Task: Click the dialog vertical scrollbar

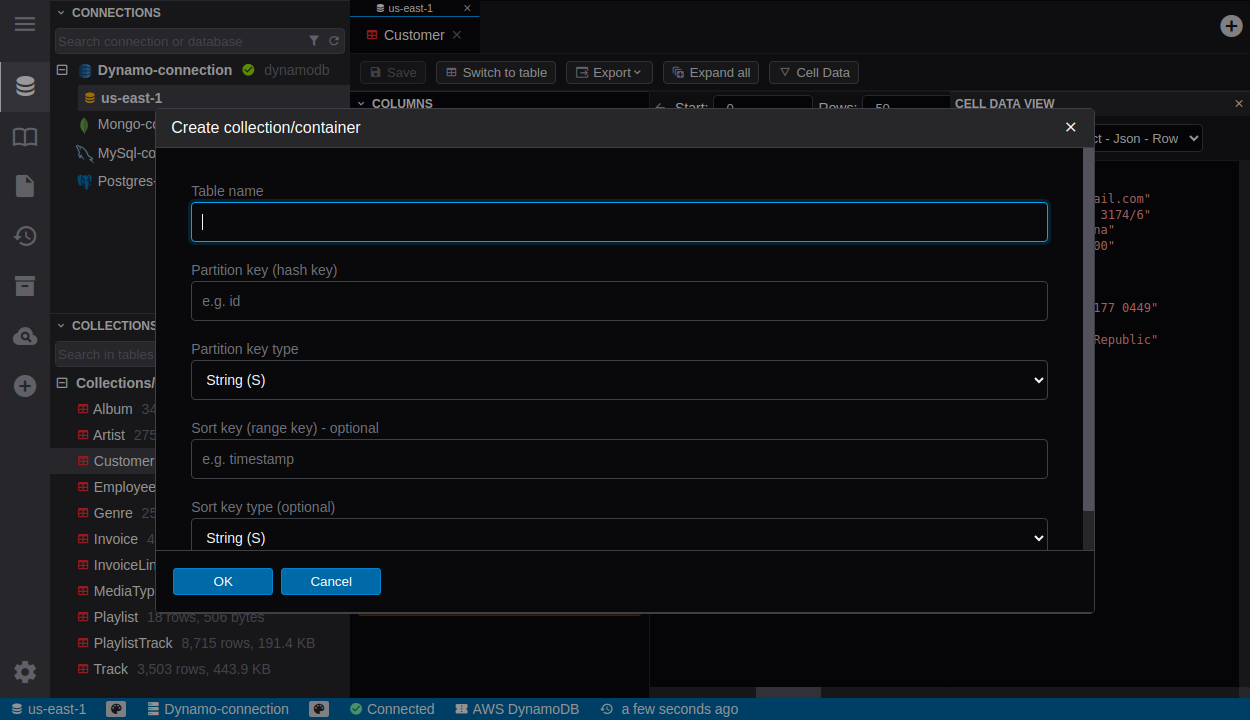Action: coord(1088,330)
